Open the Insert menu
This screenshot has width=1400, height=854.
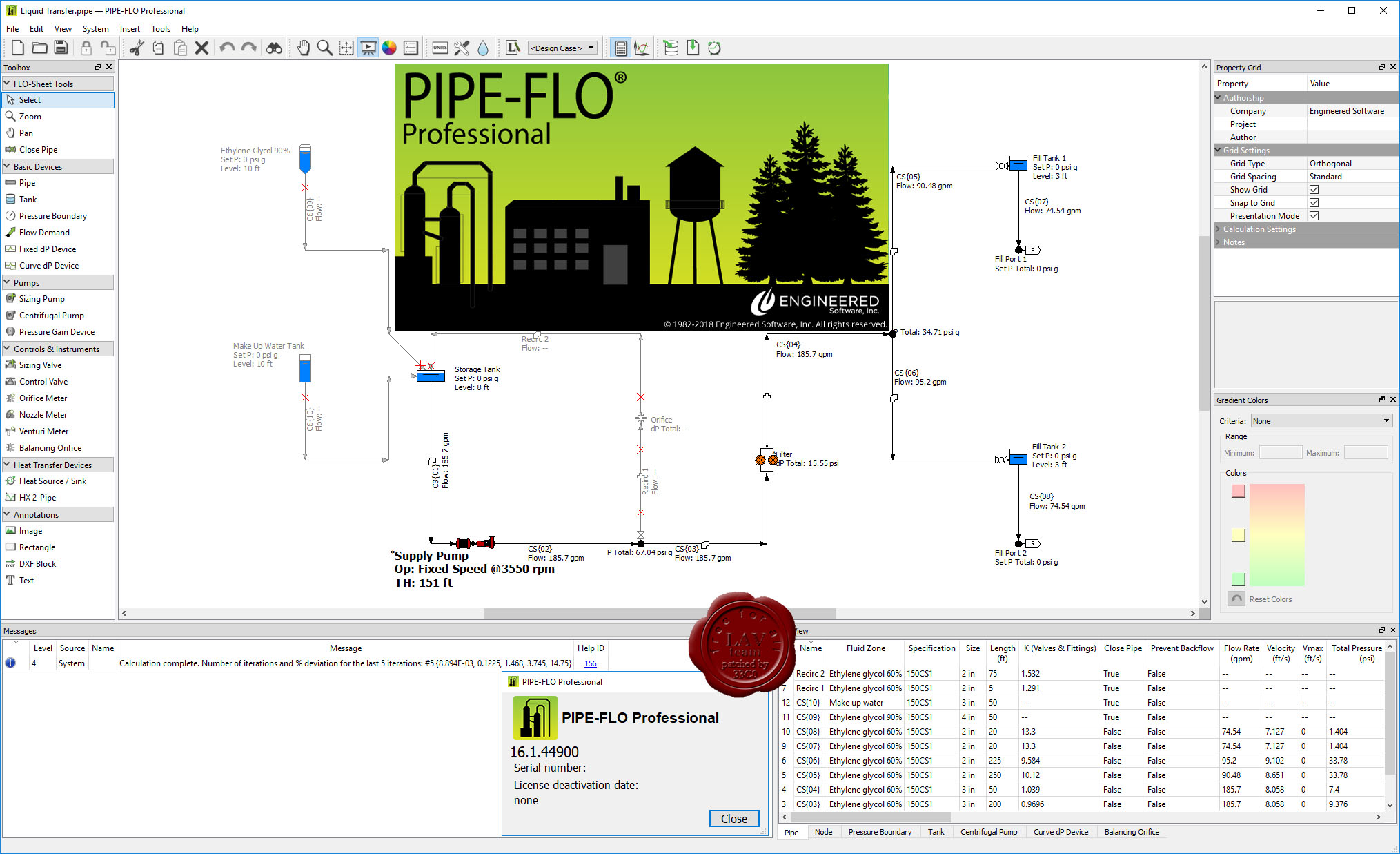pyautogui.click(x=130, y=29)
